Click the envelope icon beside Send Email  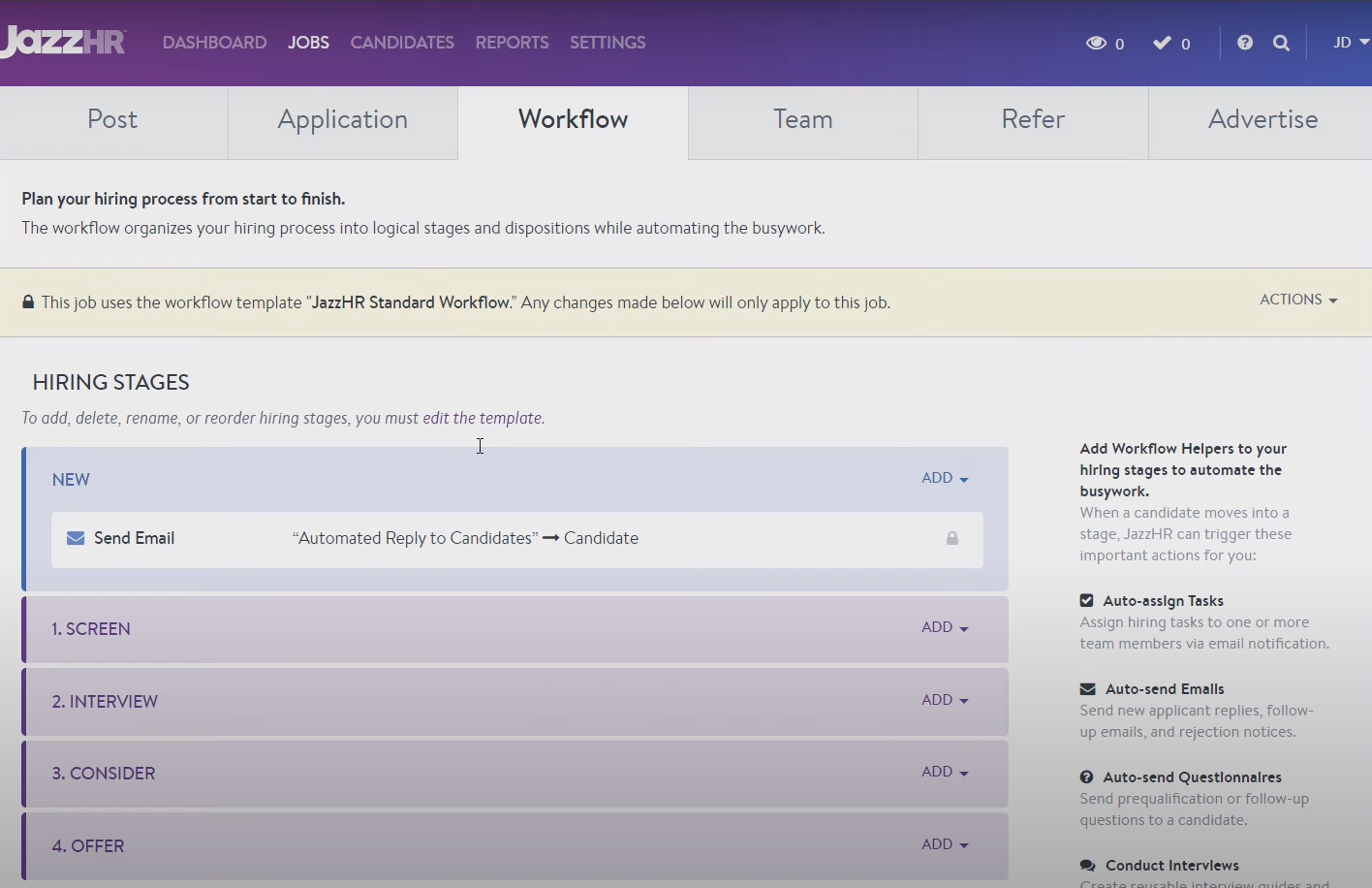coord(76,538)
